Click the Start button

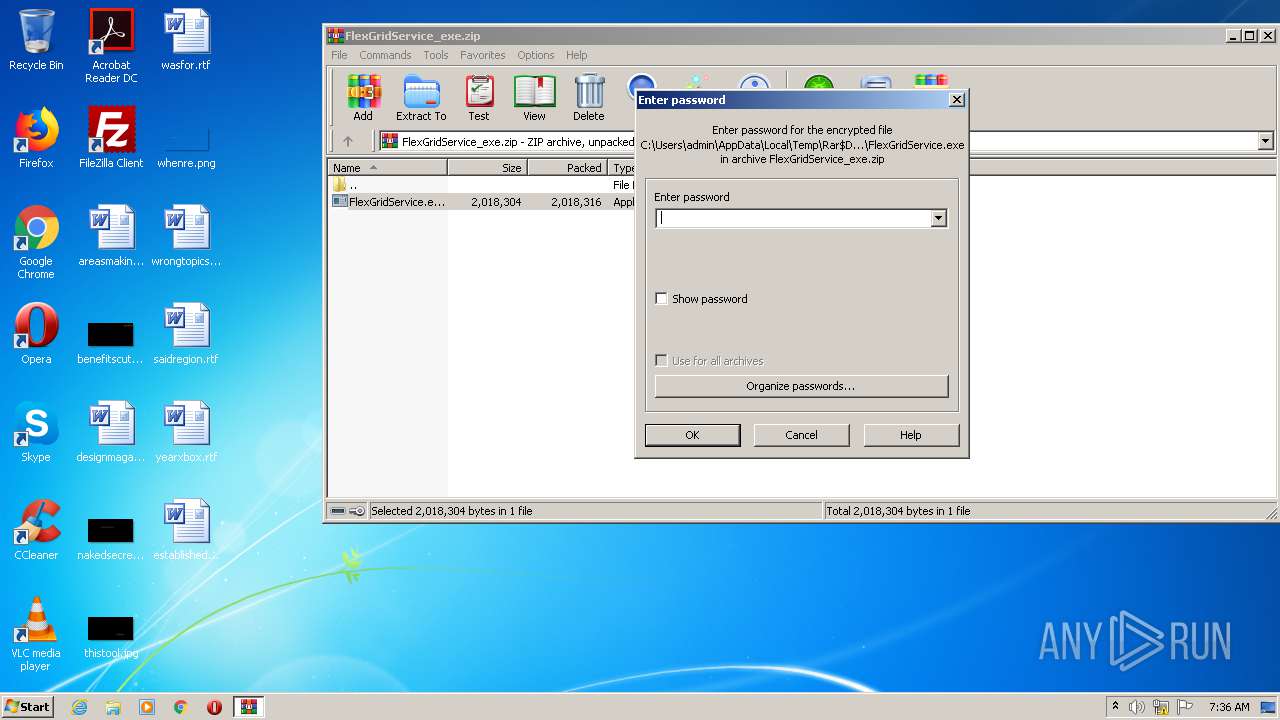(x=27, y=707)
